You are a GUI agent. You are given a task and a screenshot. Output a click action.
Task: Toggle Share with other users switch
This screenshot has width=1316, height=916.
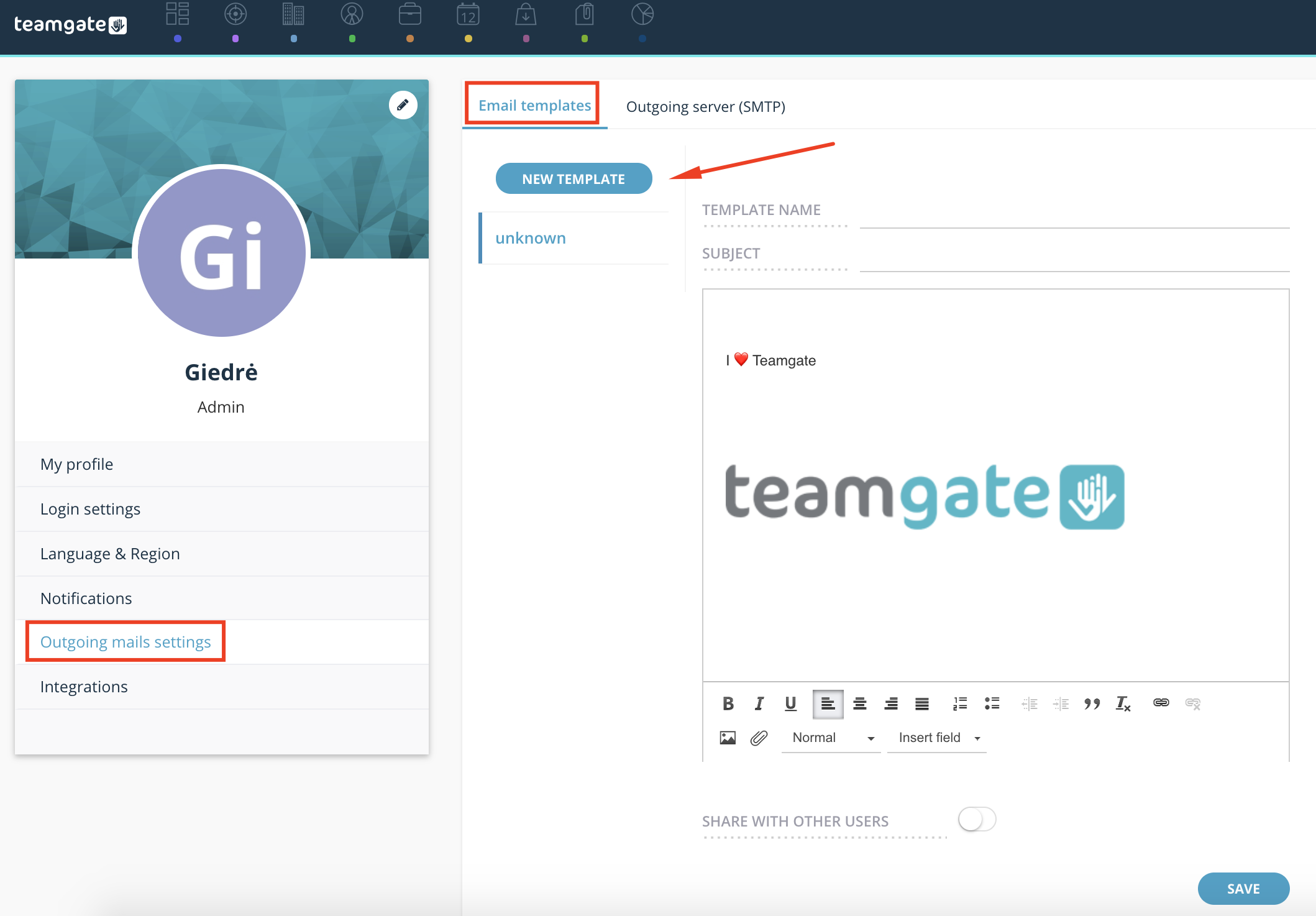977,819
